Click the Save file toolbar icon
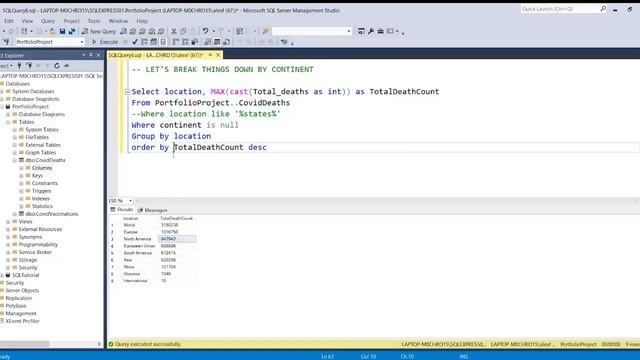This screenshot has width=640, height=360. click(x=62, y=31)
